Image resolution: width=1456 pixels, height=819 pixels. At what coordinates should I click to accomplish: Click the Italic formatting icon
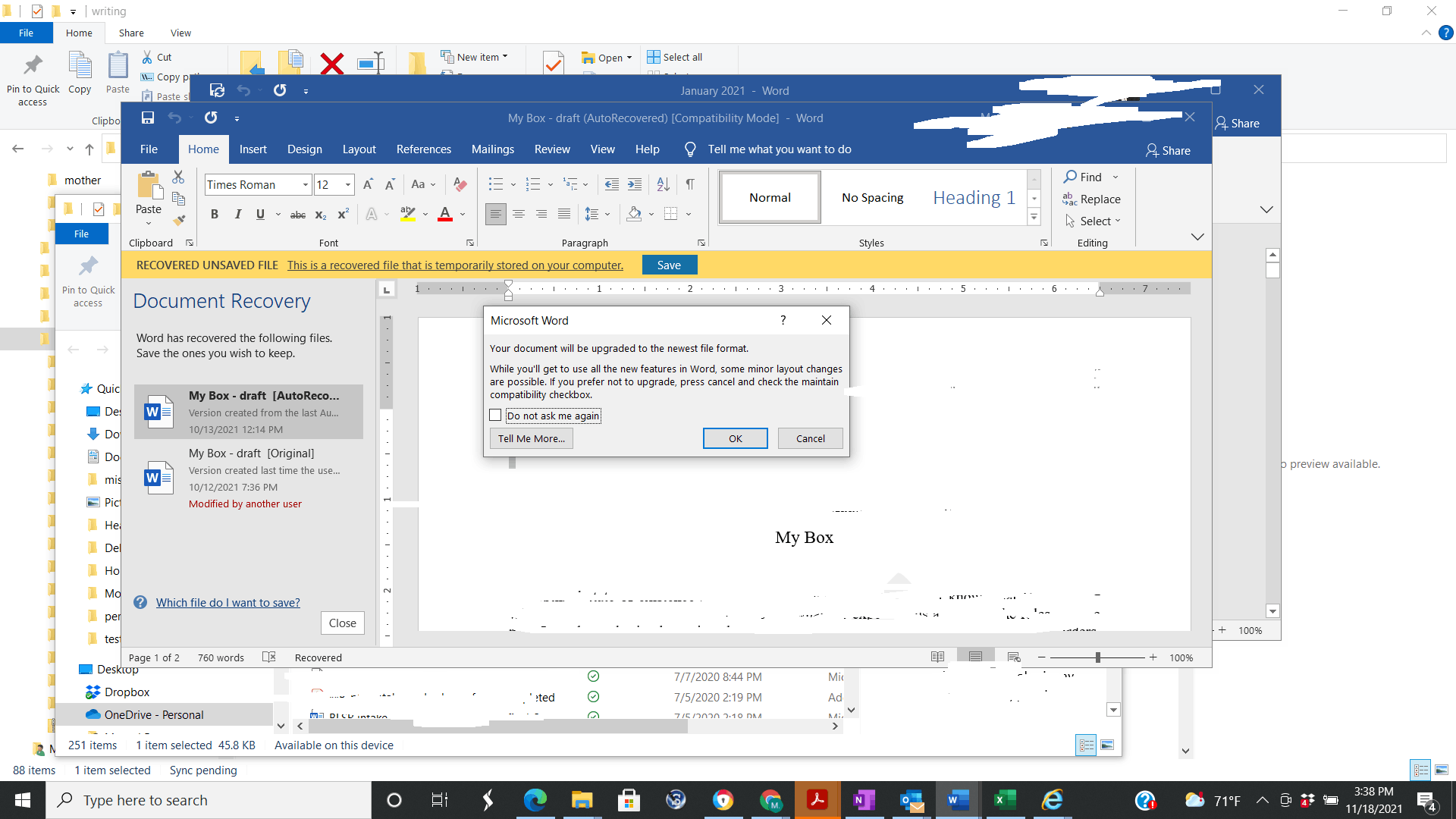click(x=238, y=215)
